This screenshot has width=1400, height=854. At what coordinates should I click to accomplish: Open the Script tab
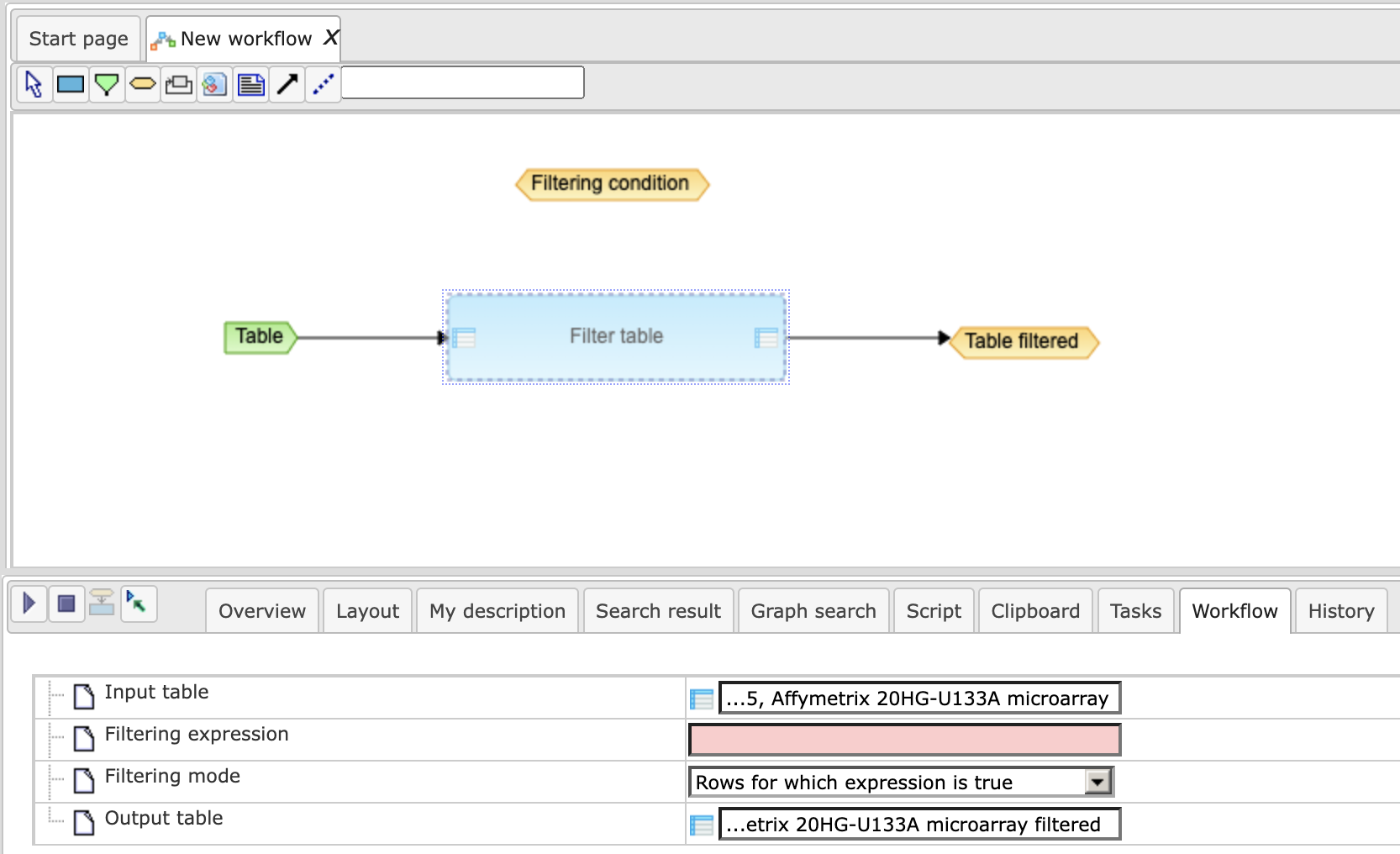[934, 611]
